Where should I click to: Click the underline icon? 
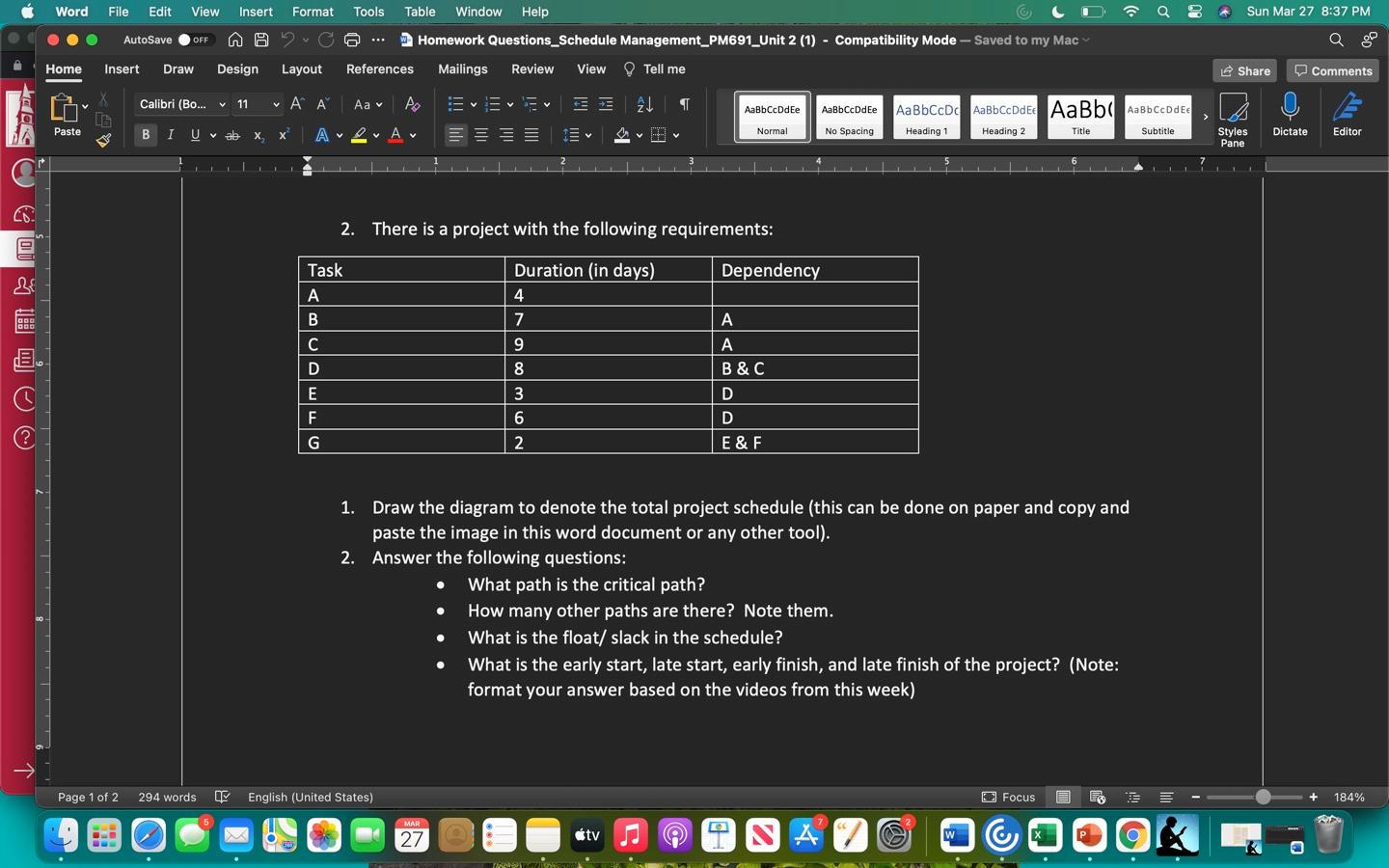[x=193, y=135]
